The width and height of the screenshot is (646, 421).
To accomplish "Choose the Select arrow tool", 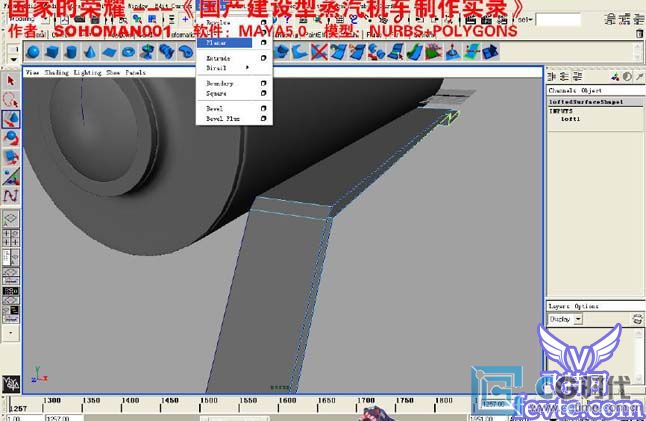I will [x=11, y=80].
